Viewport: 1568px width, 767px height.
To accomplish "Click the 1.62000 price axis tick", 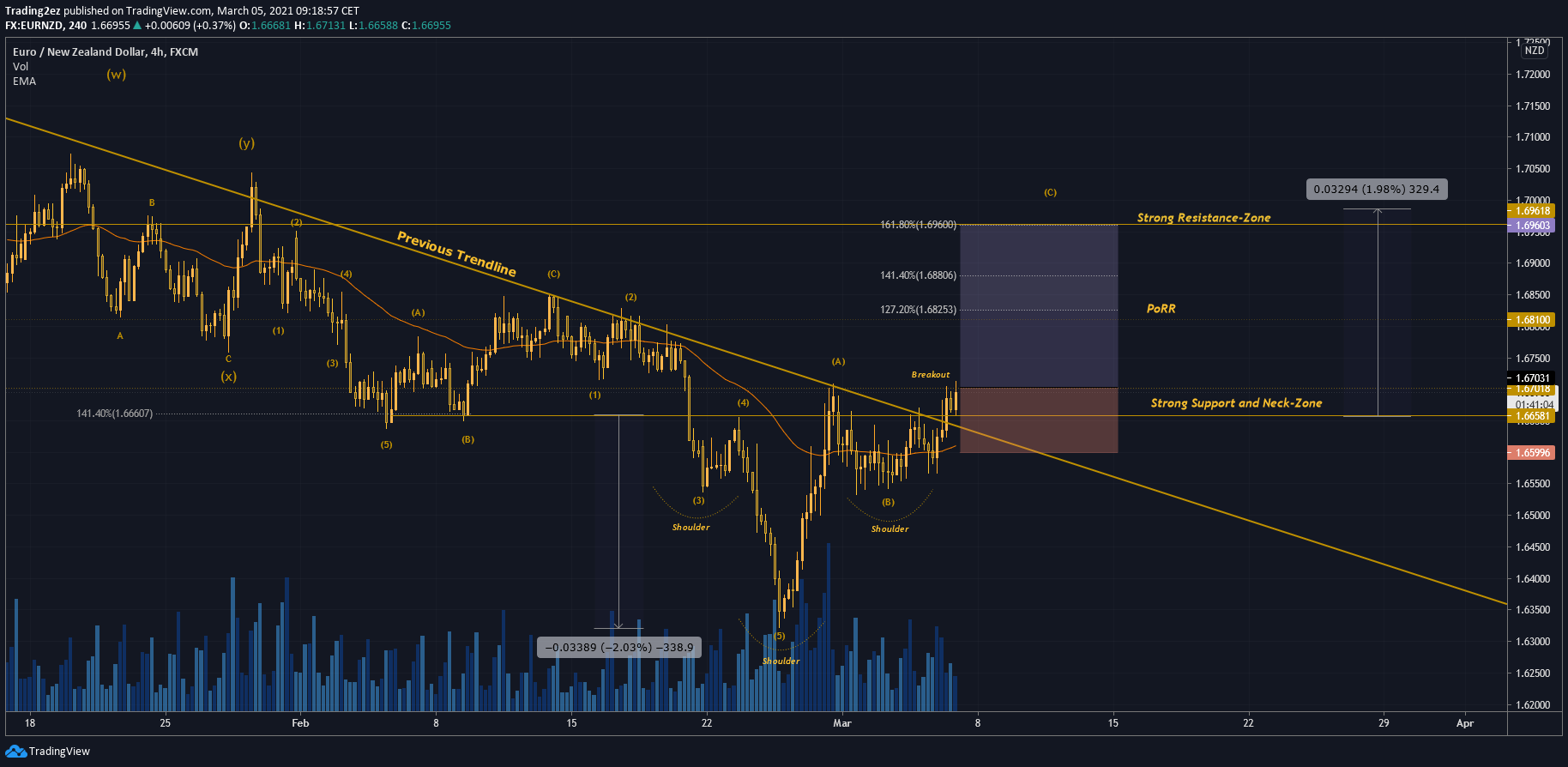I will pyautogui.click(x=1533, y=705).
